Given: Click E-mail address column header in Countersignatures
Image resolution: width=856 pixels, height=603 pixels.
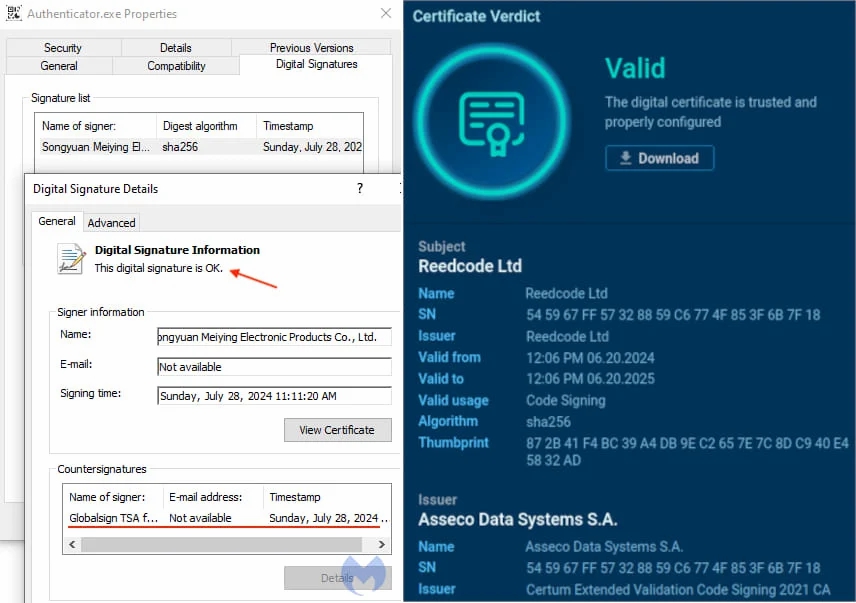Looking at the screenshot, I should tap(213, 497).
